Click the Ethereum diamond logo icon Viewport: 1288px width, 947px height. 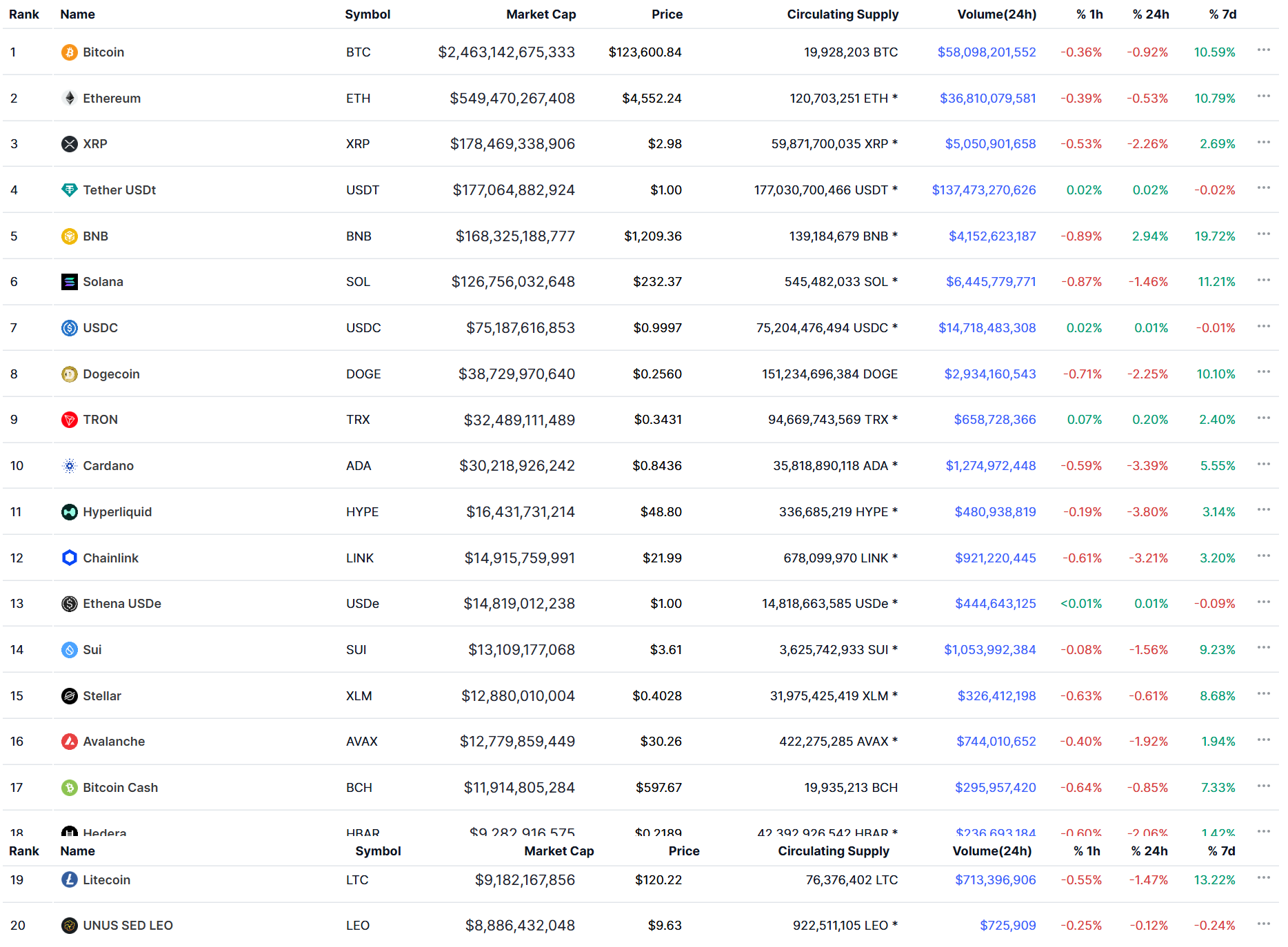pos(69,98)
